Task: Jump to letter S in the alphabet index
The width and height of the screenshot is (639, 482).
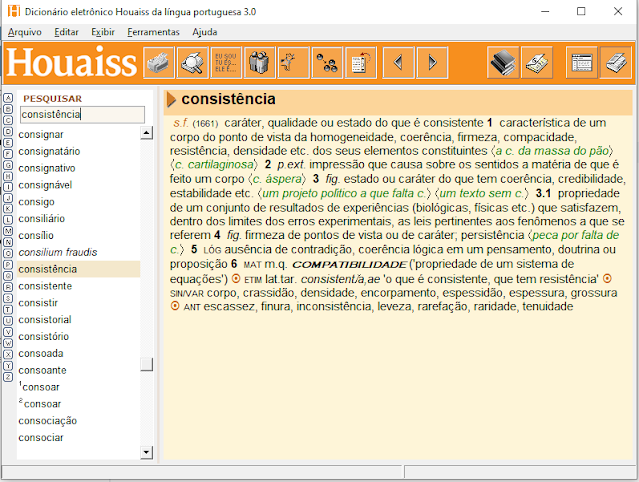Action: [8, 298]
